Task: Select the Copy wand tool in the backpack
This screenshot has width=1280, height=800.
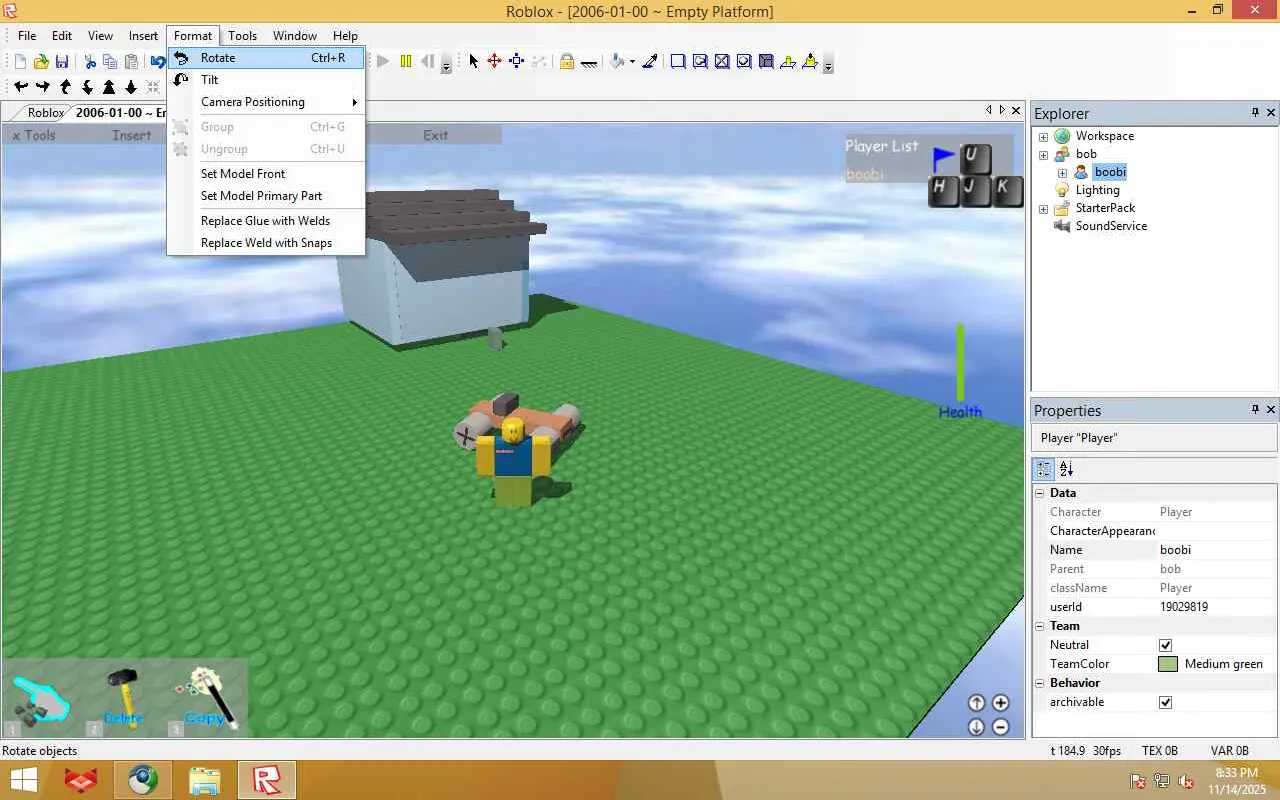Action: tap(207, 697)
